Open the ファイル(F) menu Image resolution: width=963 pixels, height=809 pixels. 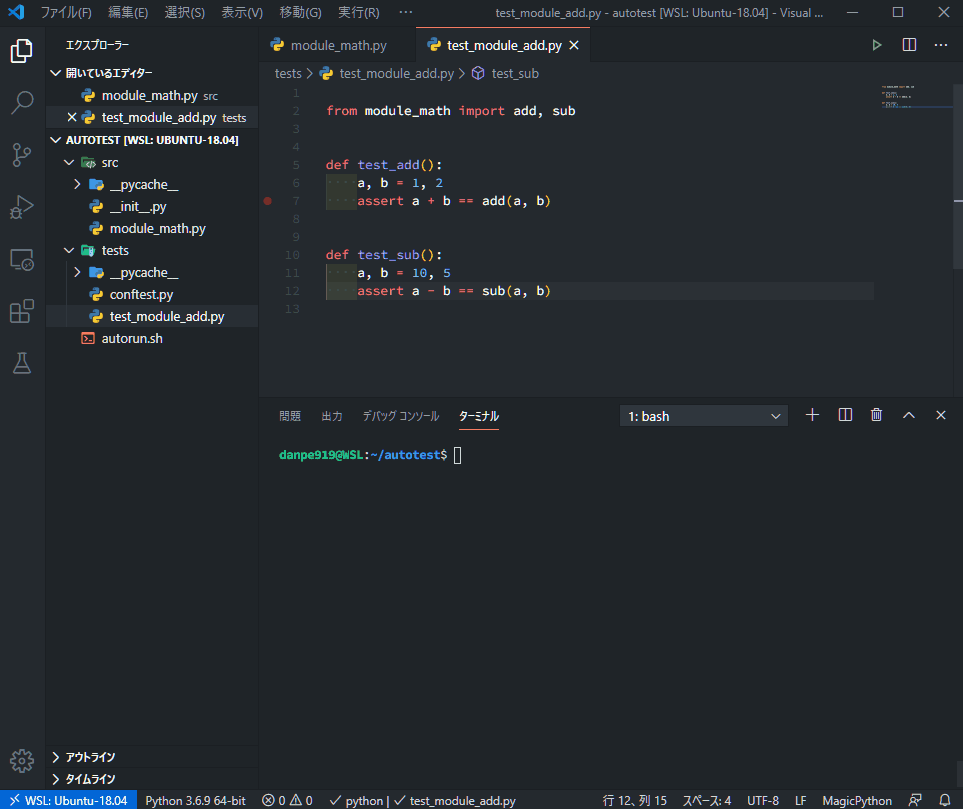click(66, 12)
